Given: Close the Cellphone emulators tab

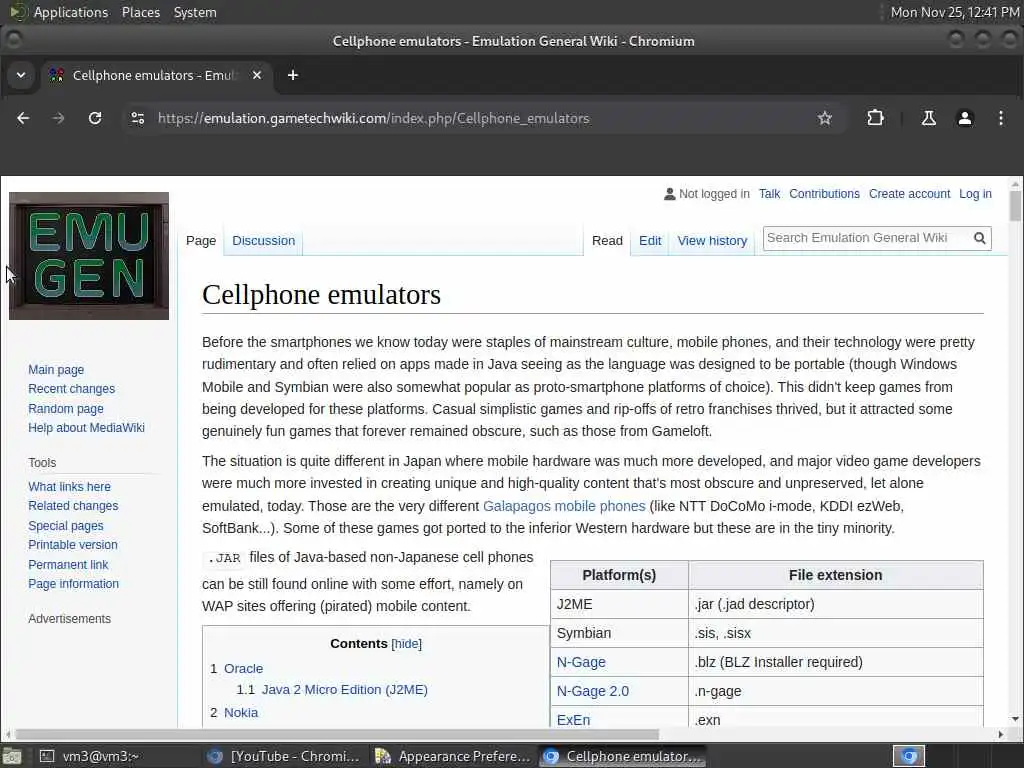Looking at the screenshot, I should tap(257, 75).
